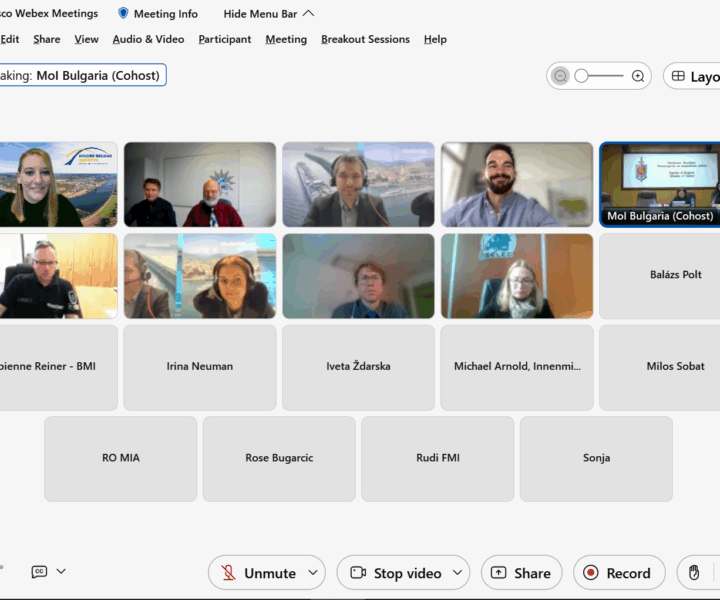Start recording with the Record button

617,573
